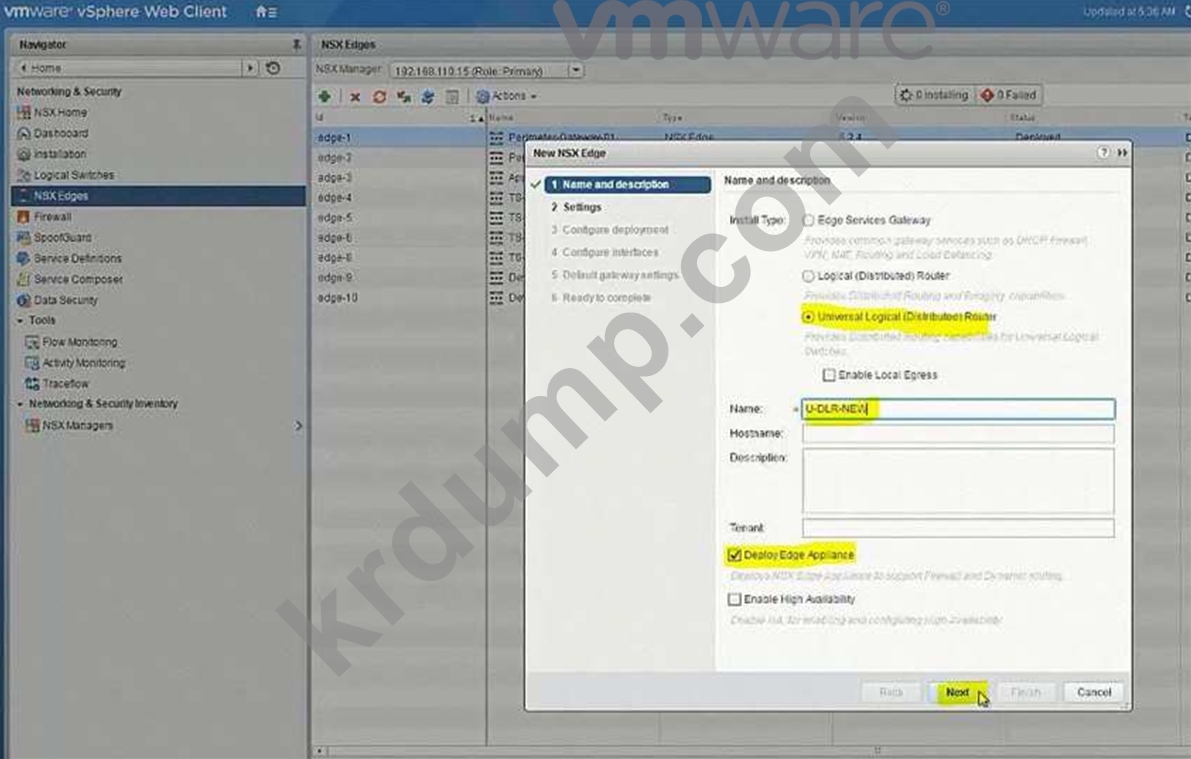Open NSX Managers inventory item
The width and height of the screenshot is (1191, 759).
coord(69,425)
